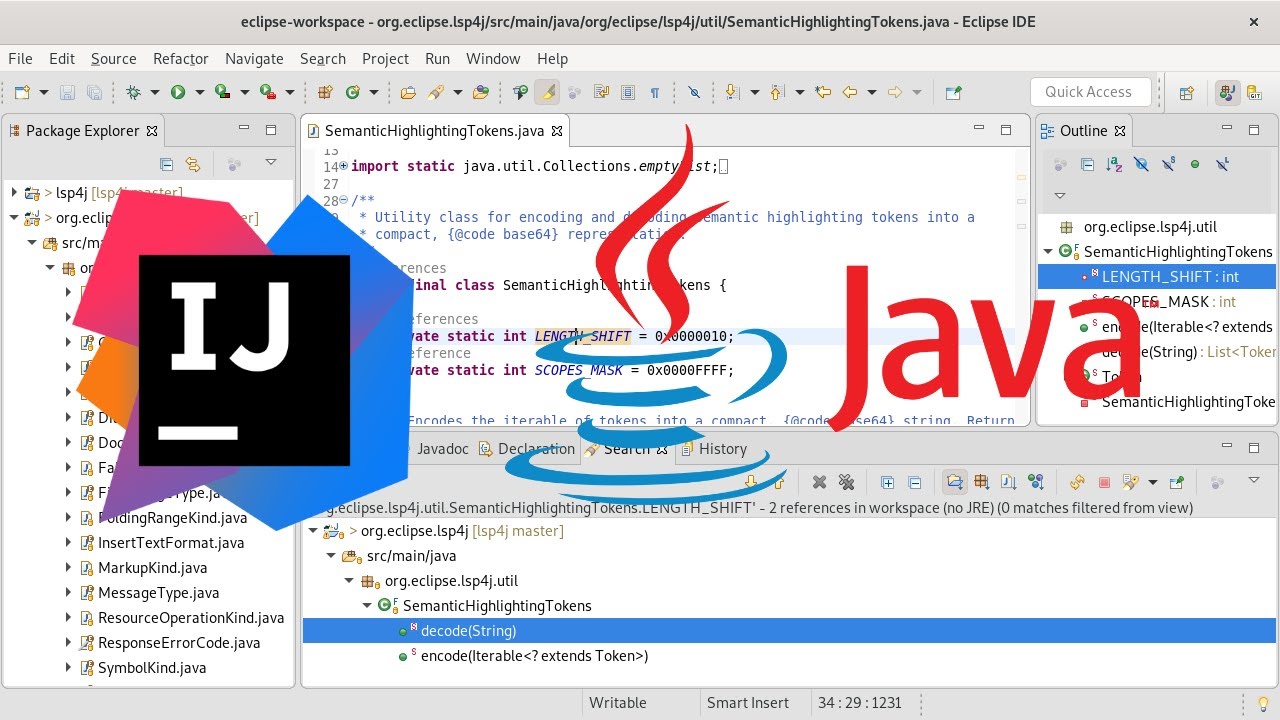Screen dimensions: 1280x720
Task: Collapse src/main/java node in Search results
Action: click(332, 556)
